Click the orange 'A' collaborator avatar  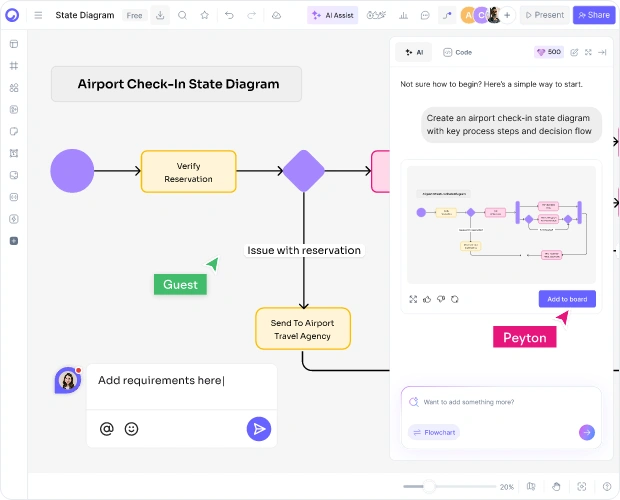coord(468,15)
